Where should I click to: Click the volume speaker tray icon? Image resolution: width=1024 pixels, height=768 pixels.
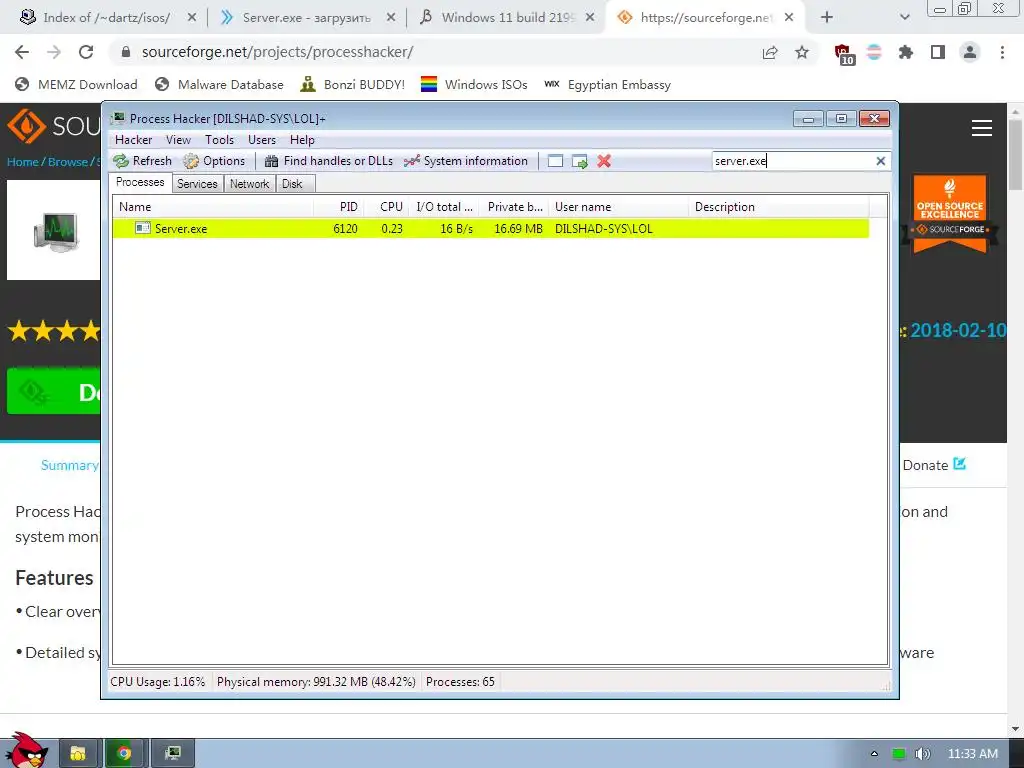923,754
